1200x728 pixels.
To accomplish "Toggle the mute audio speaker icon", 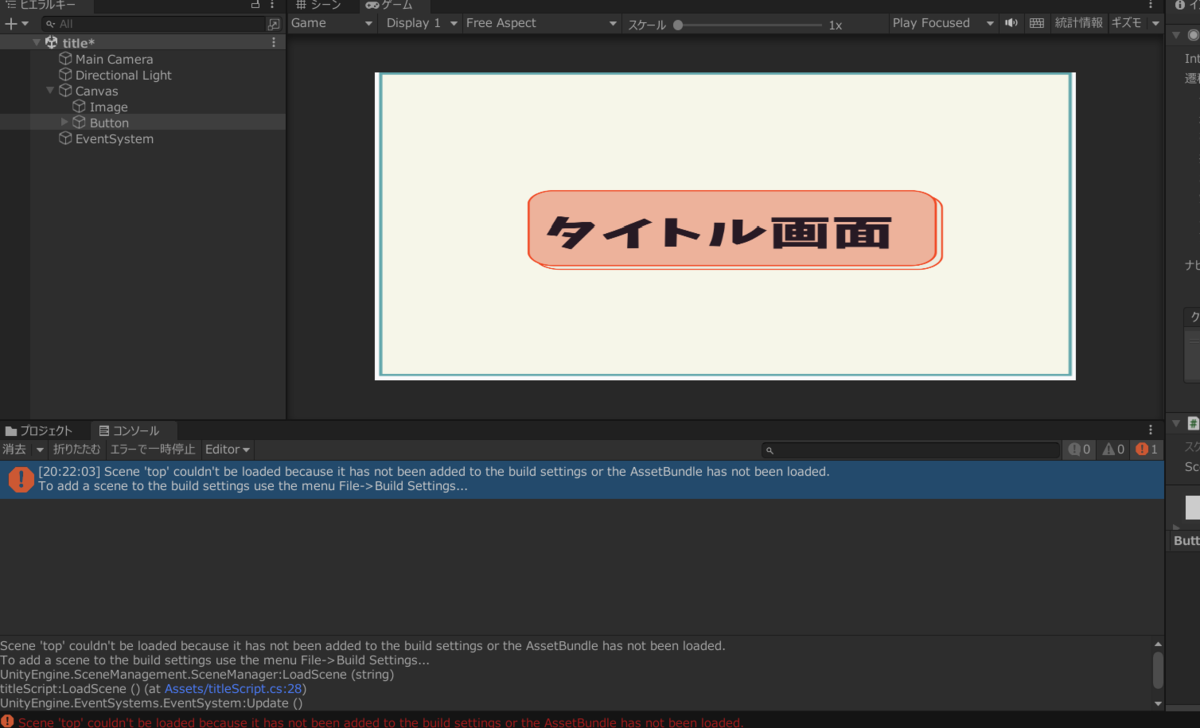I will (1012, 23).
